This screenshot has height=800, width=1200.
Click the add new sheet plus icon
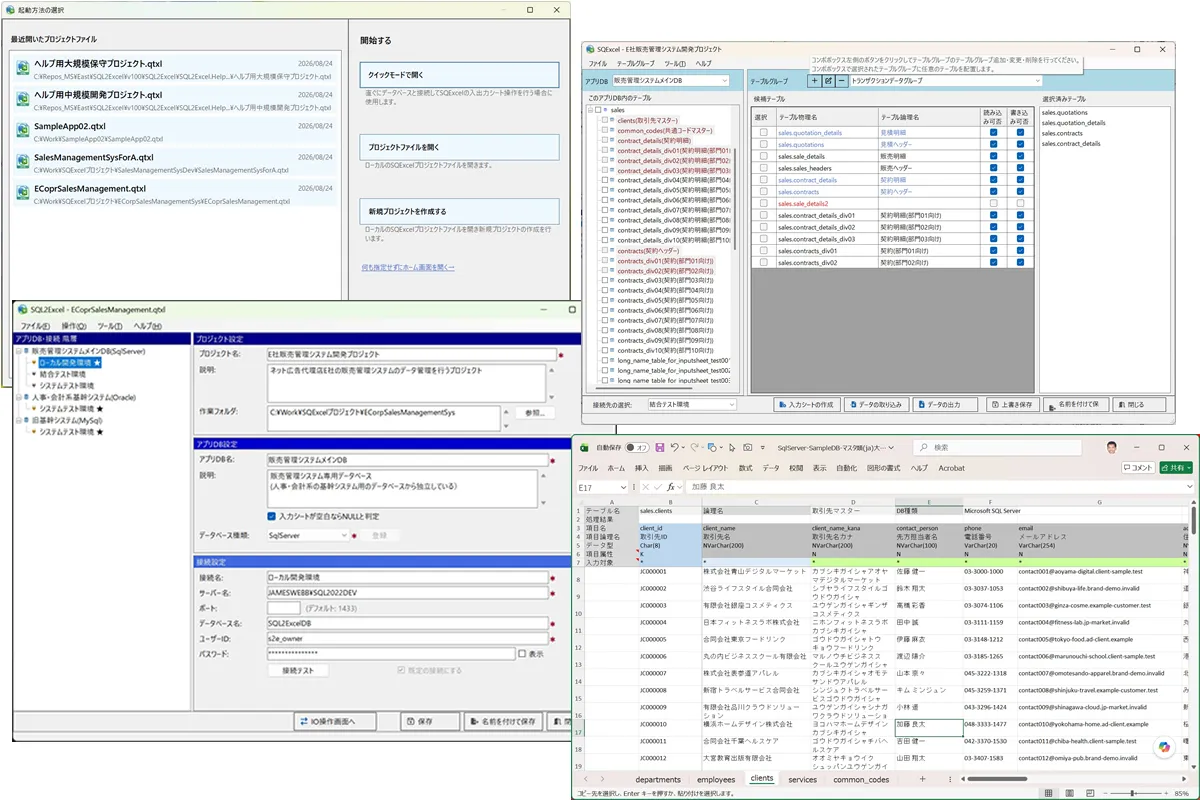922,779
